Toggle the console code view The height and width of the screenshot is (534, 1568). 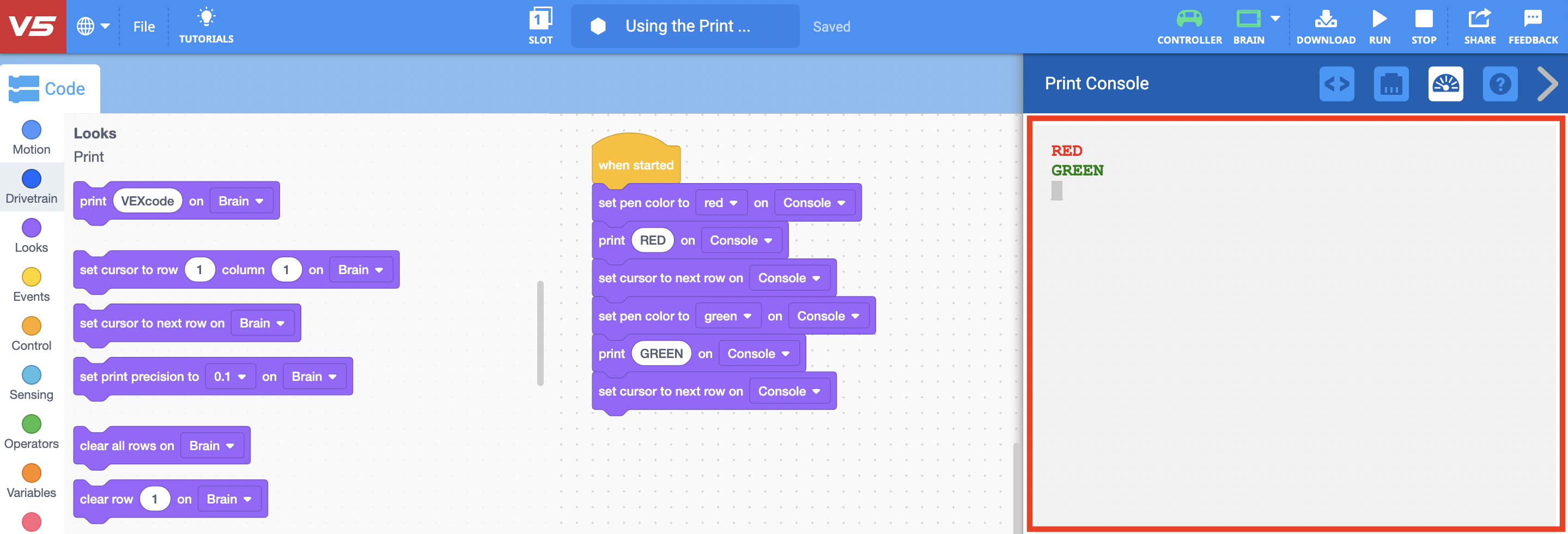pos(1336,84)
